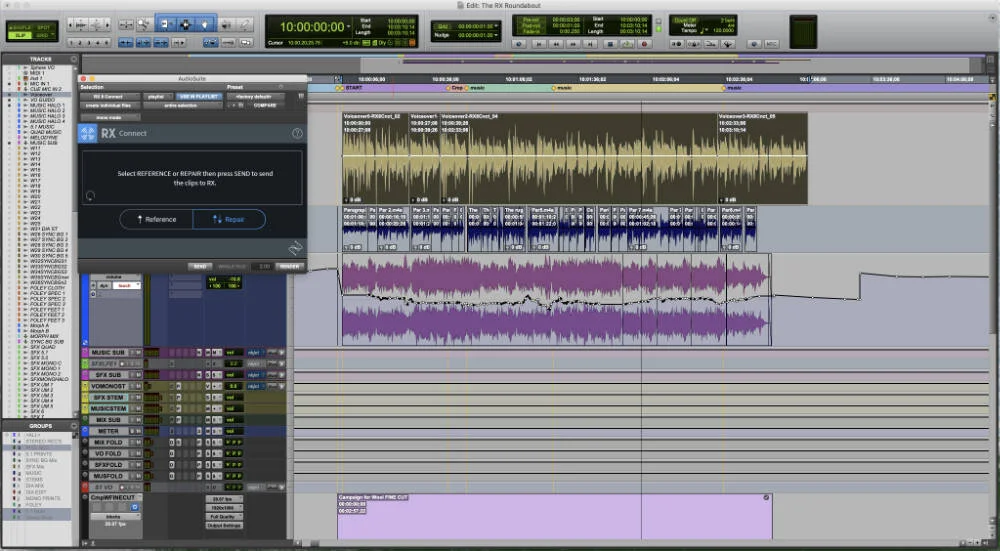1000x551 pixels.
Task: Click the METER track name
Action: pyautogui.click(x=108, y=431)
